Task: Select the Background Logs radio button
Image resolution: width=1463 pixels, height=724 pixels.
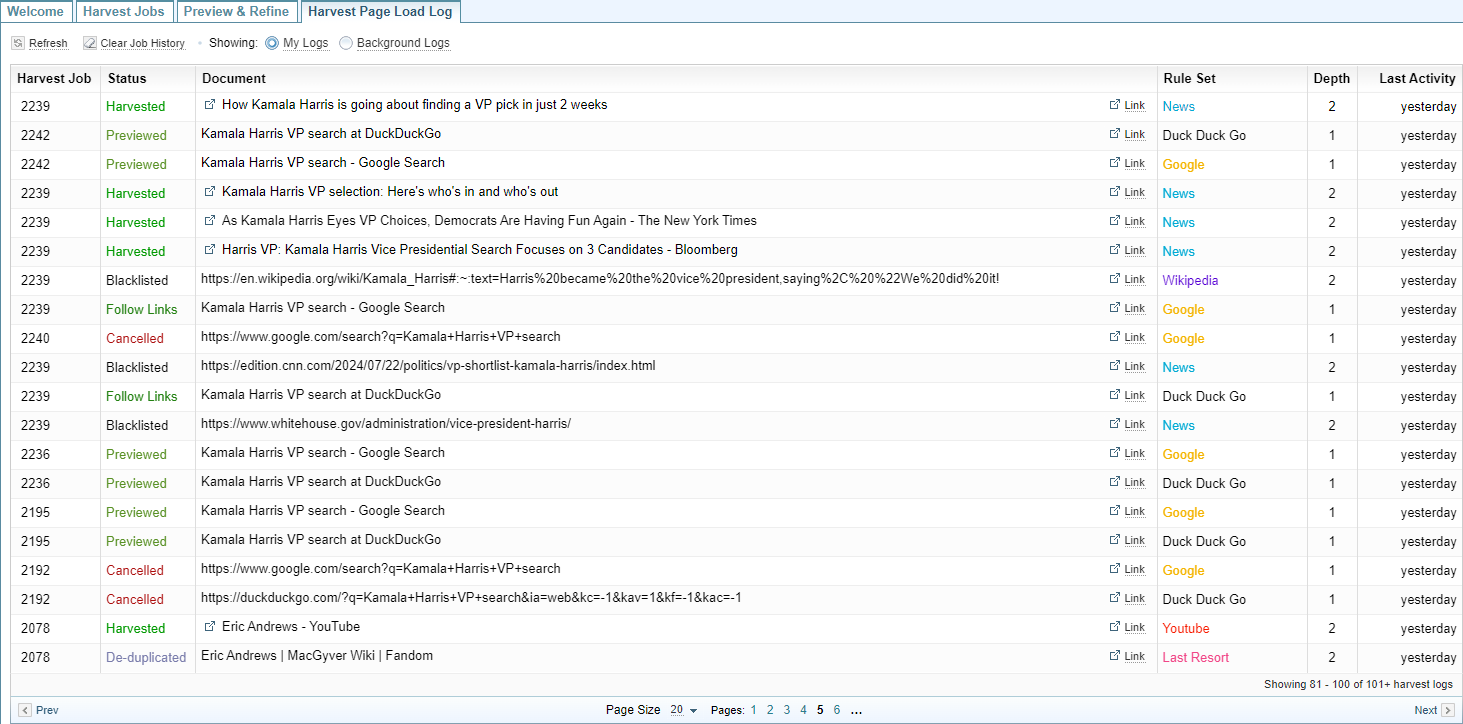Action: point(346,43)
